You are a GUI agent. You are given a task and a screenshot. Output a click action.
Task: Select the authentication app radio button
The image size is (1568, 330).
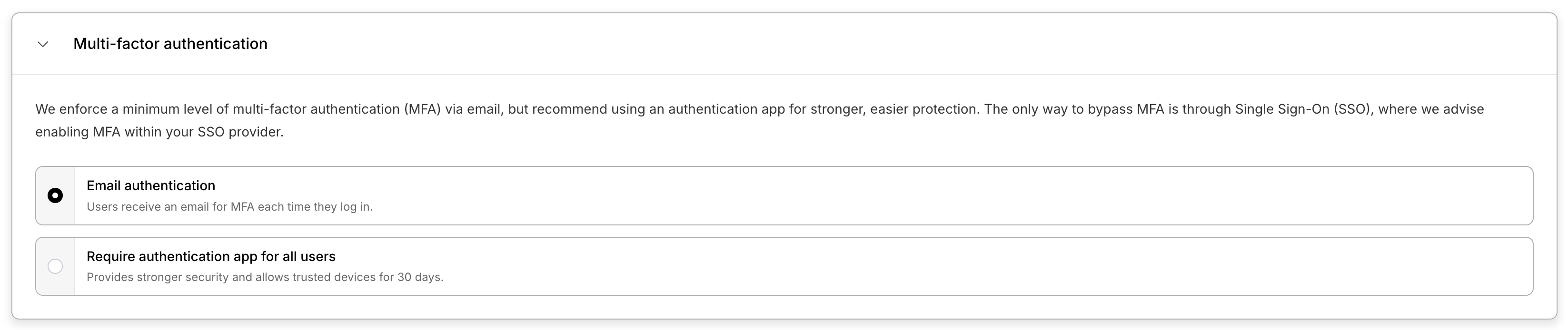coord(55,266)
